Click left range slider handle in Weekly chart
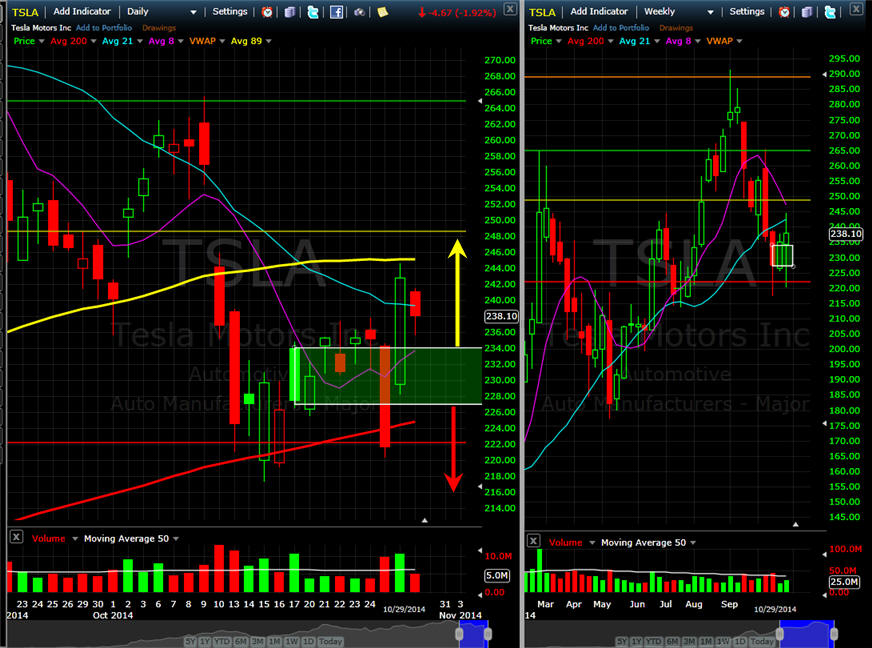The height and width of the screenshot is (648, 872). click(780, 634)
